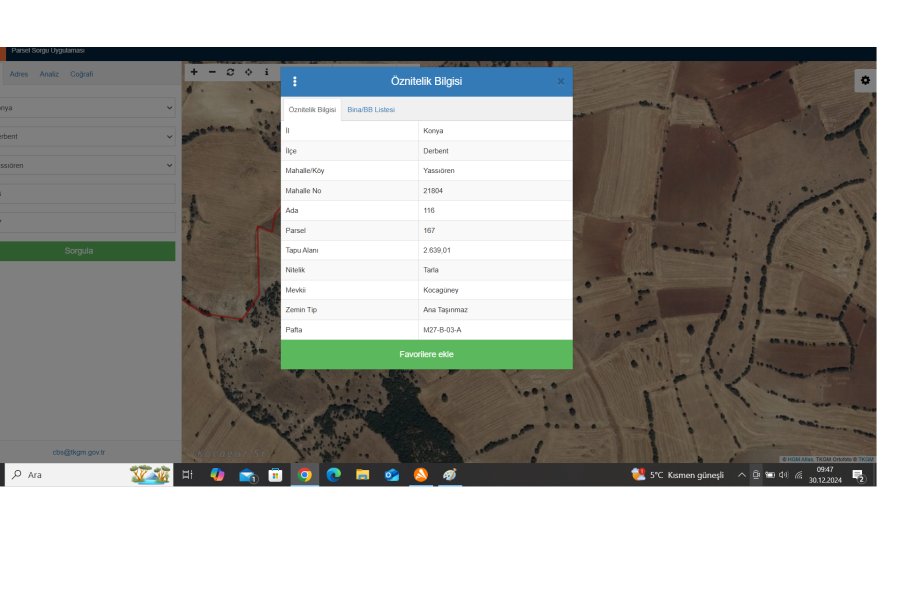Click the map refresh icon

[230, 72]
